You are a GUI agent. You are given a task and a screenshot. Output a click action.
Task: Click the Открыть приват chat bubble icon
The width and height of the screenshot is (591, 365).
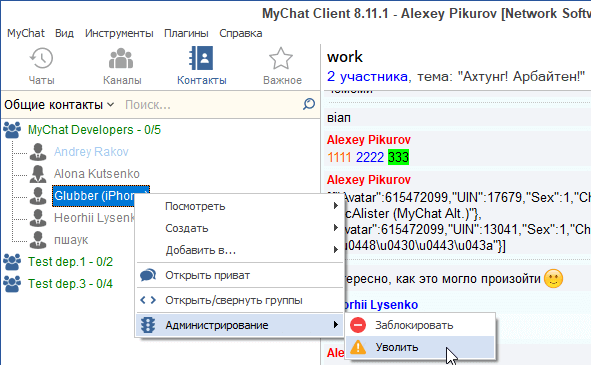click(148, 275)
